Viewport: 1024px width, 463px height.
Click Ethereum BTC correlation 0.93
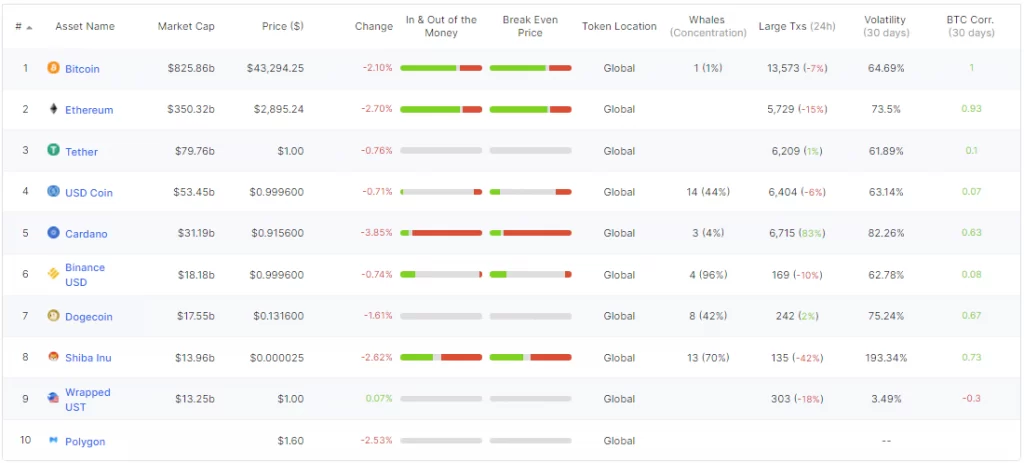[971, 109]
